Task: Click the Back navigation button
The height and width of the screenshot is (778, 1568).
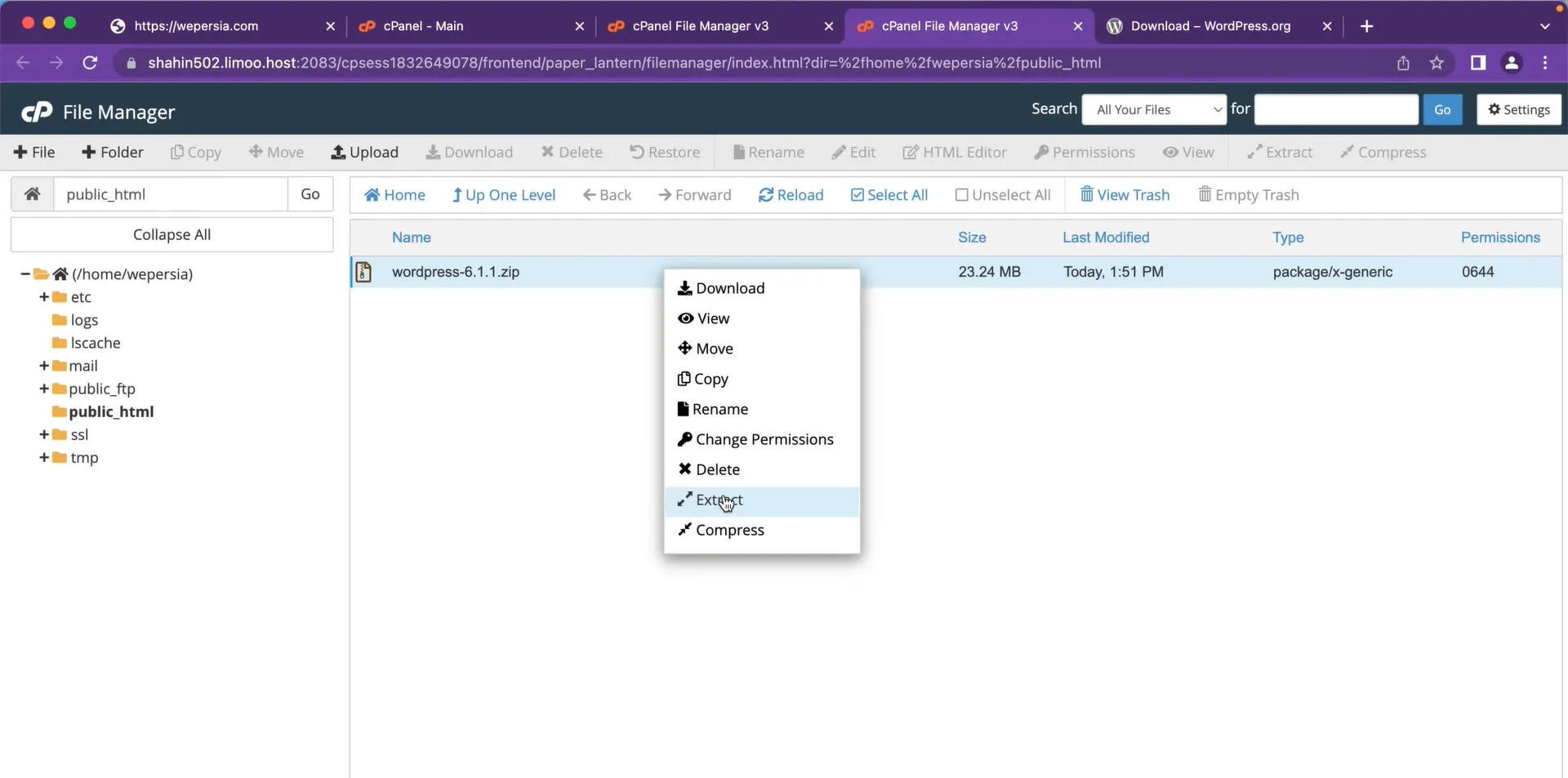Action: 607,195
